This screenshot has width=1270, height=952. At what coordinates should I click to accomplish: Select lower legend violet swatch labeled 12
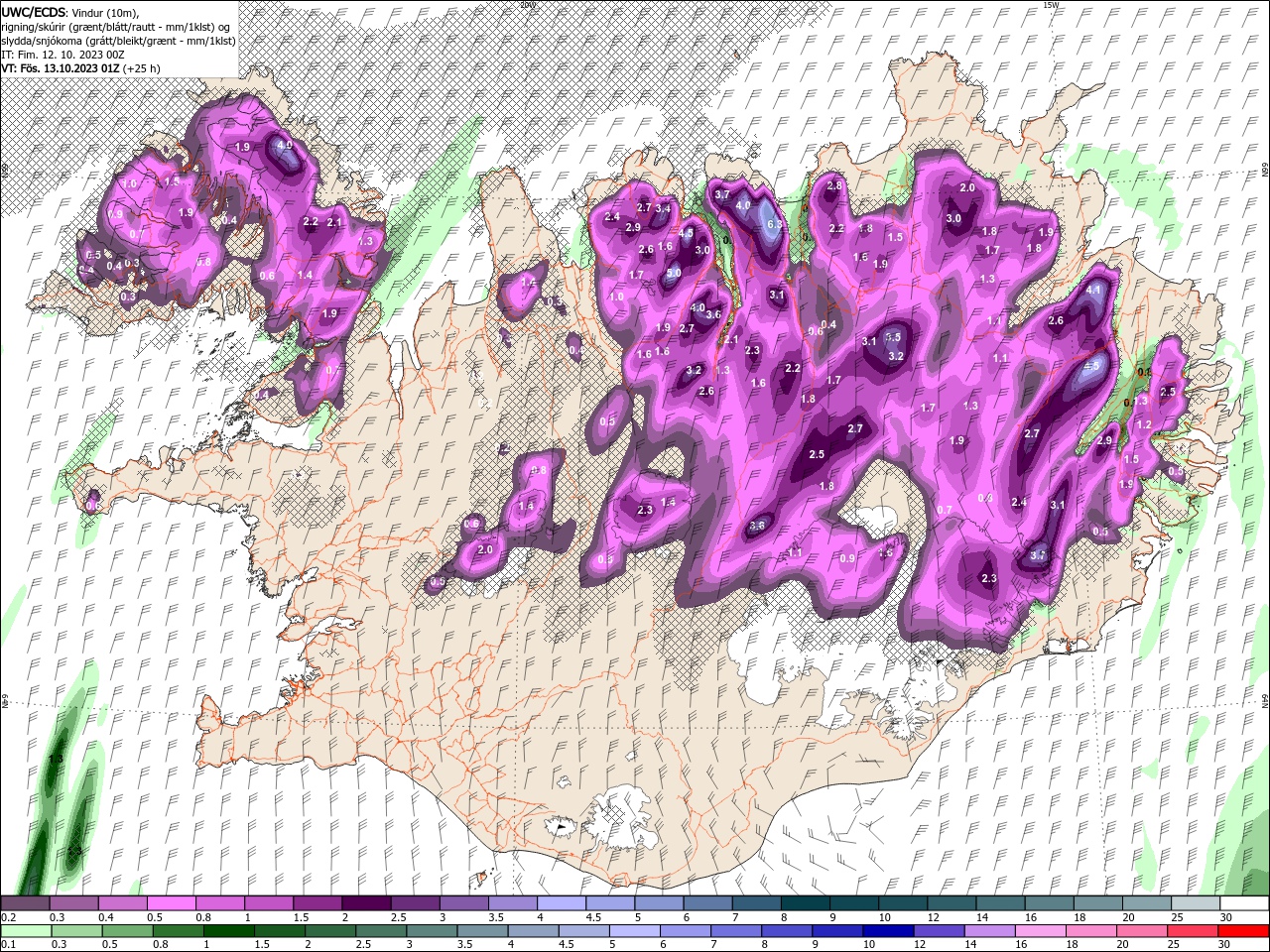(x=938, y=931)
